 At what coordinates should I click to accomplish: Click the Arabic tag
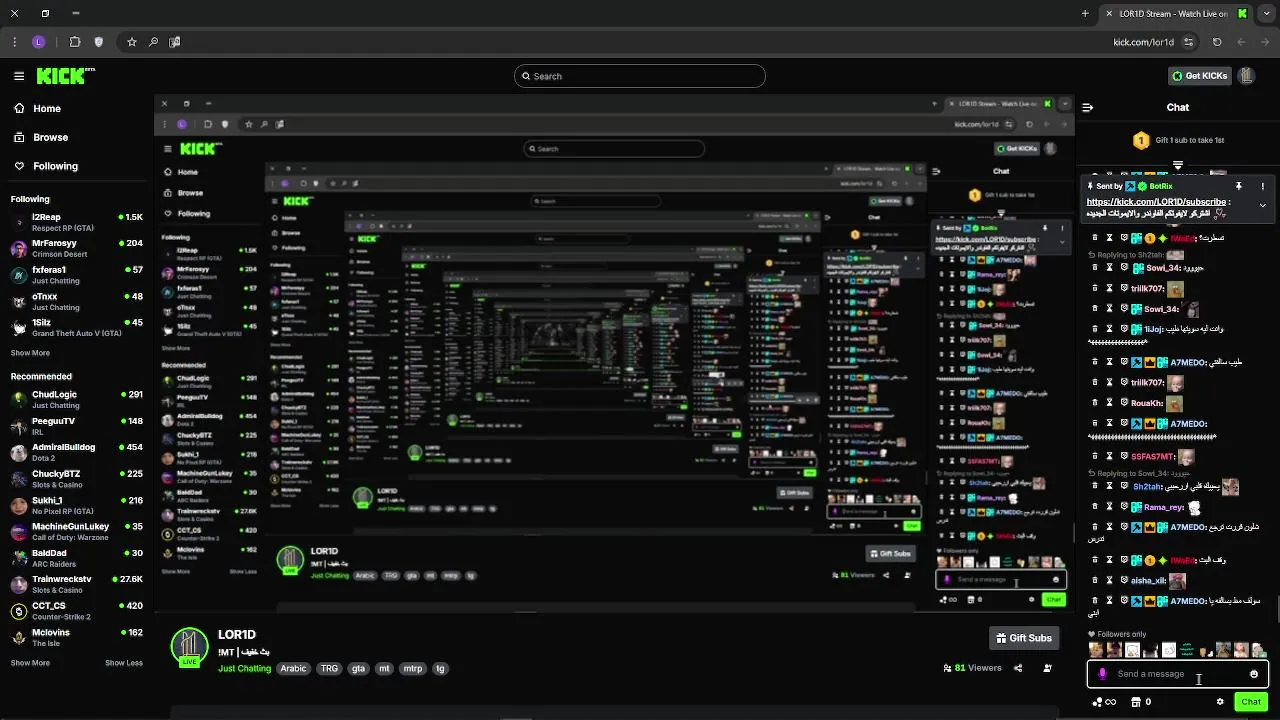point(293,668)
